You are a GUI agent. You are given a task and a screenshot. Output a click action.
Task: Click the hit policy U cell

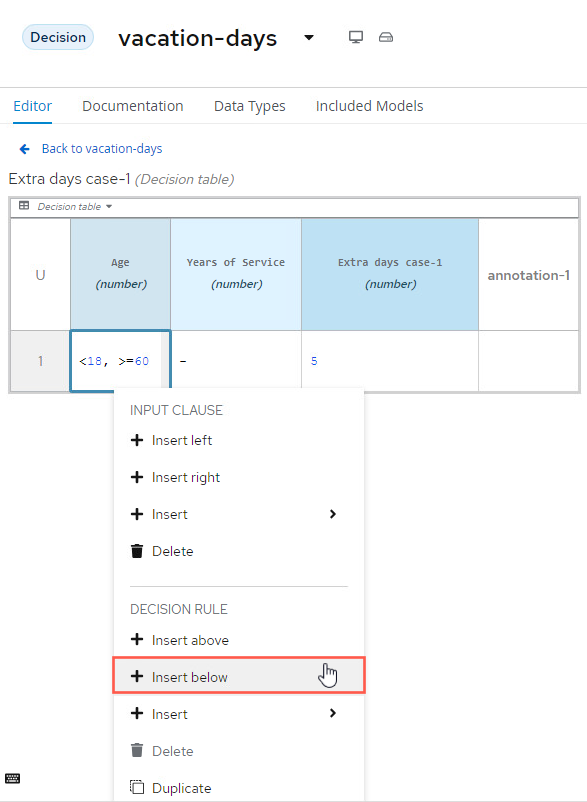[x=40, y=275]
